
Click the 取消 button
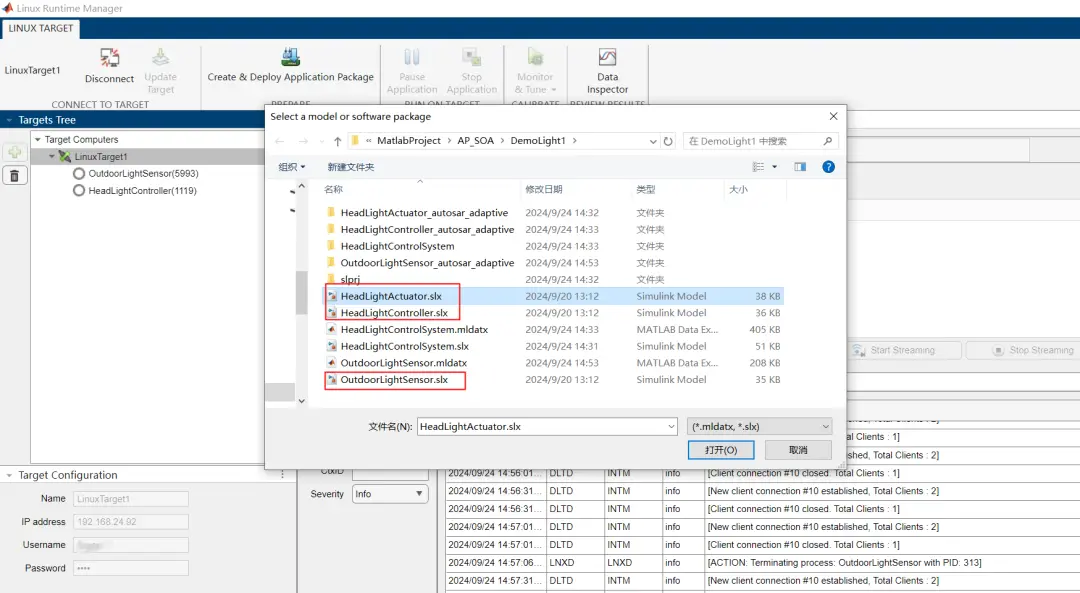pyautogui.click(x=798, y=450)
